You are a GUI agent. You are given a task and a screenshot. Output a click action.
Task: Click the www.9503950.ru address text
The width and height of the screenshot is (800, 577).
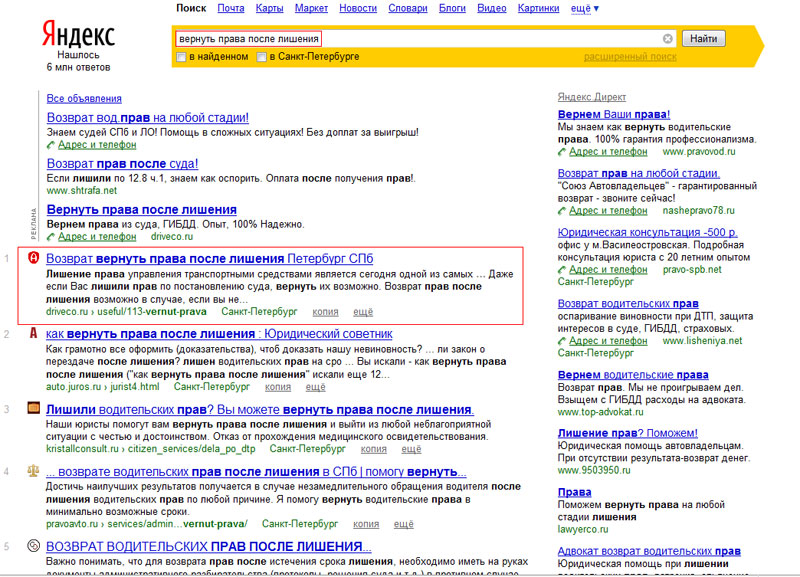[x=594, y=470]
